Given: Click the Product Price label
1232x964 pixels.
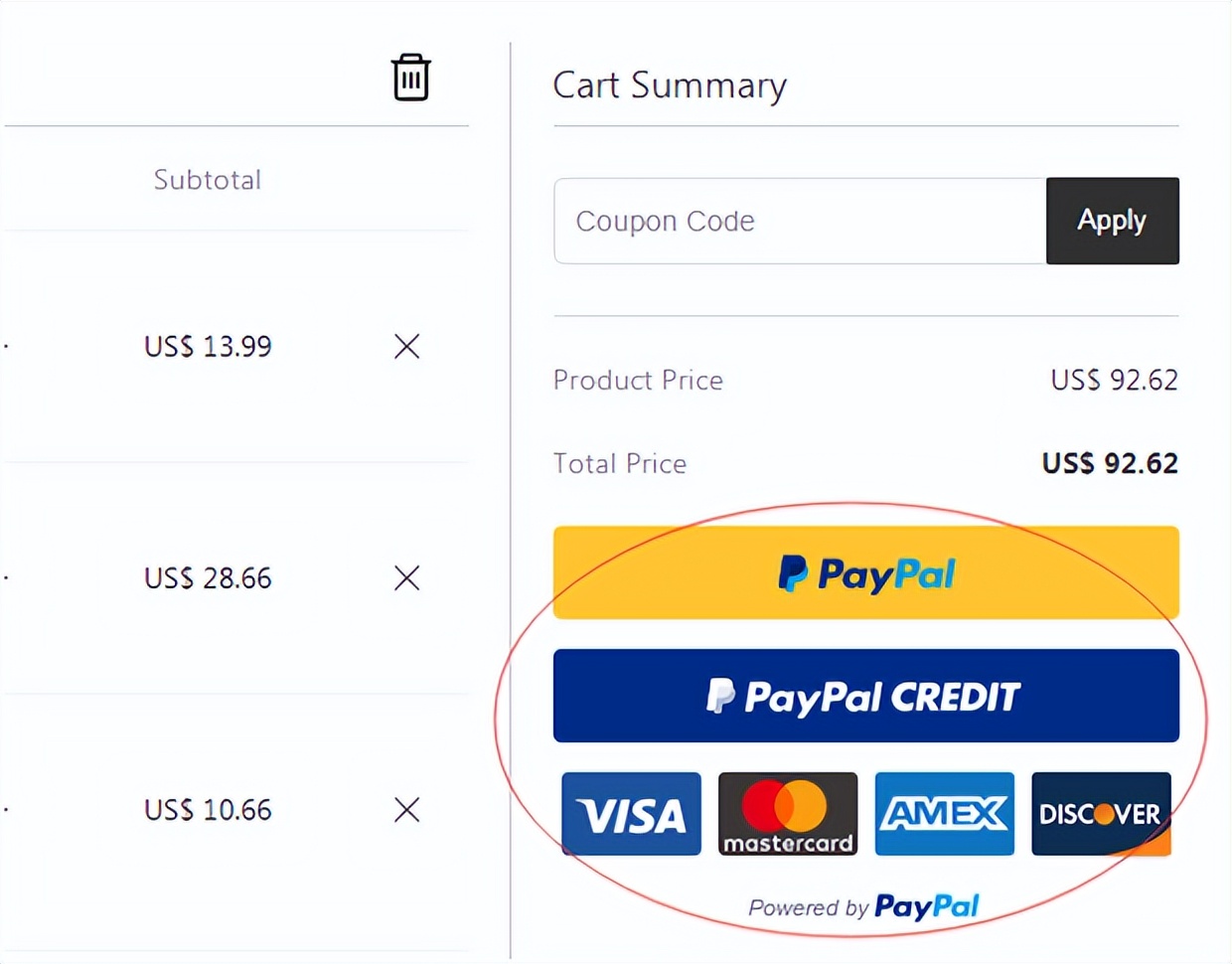Looking at the screenshot, I should click(638, 380).
